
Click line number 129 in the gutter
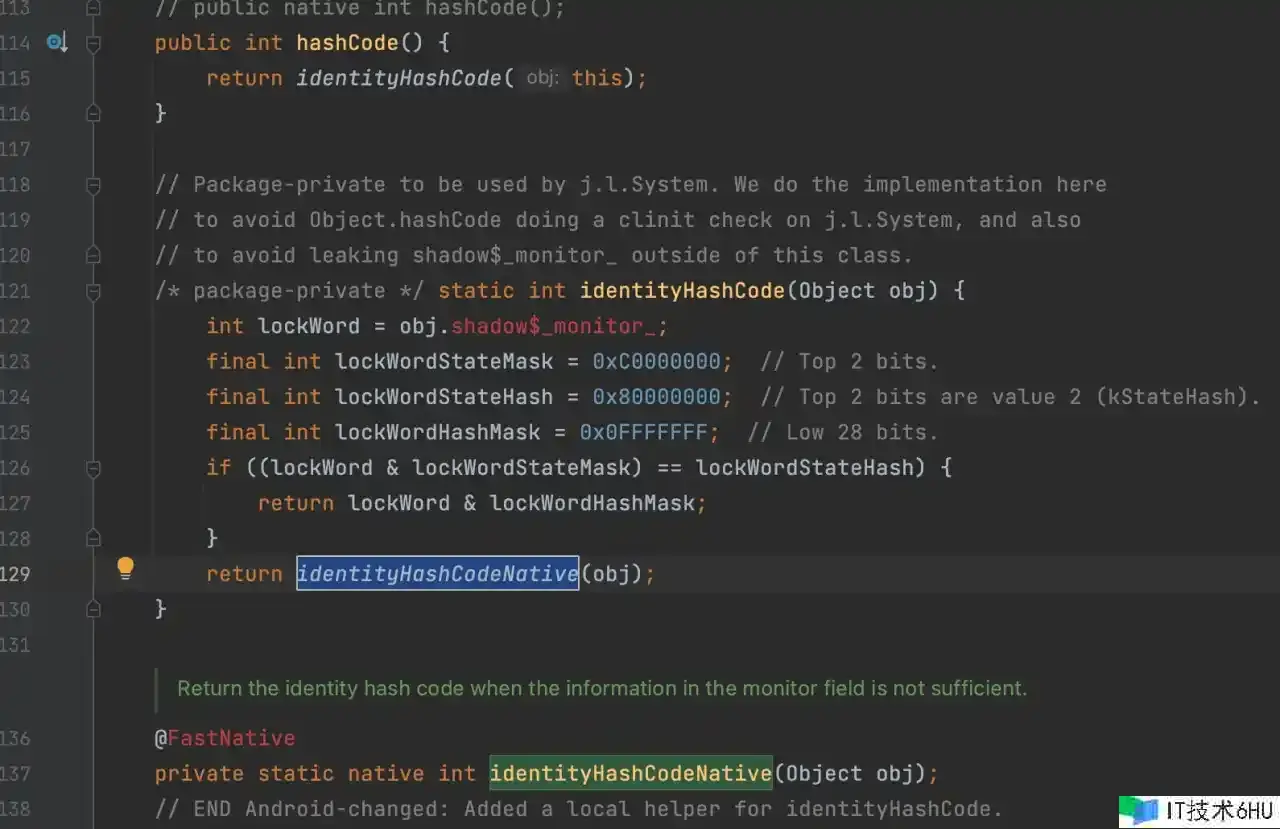[16, 574]
